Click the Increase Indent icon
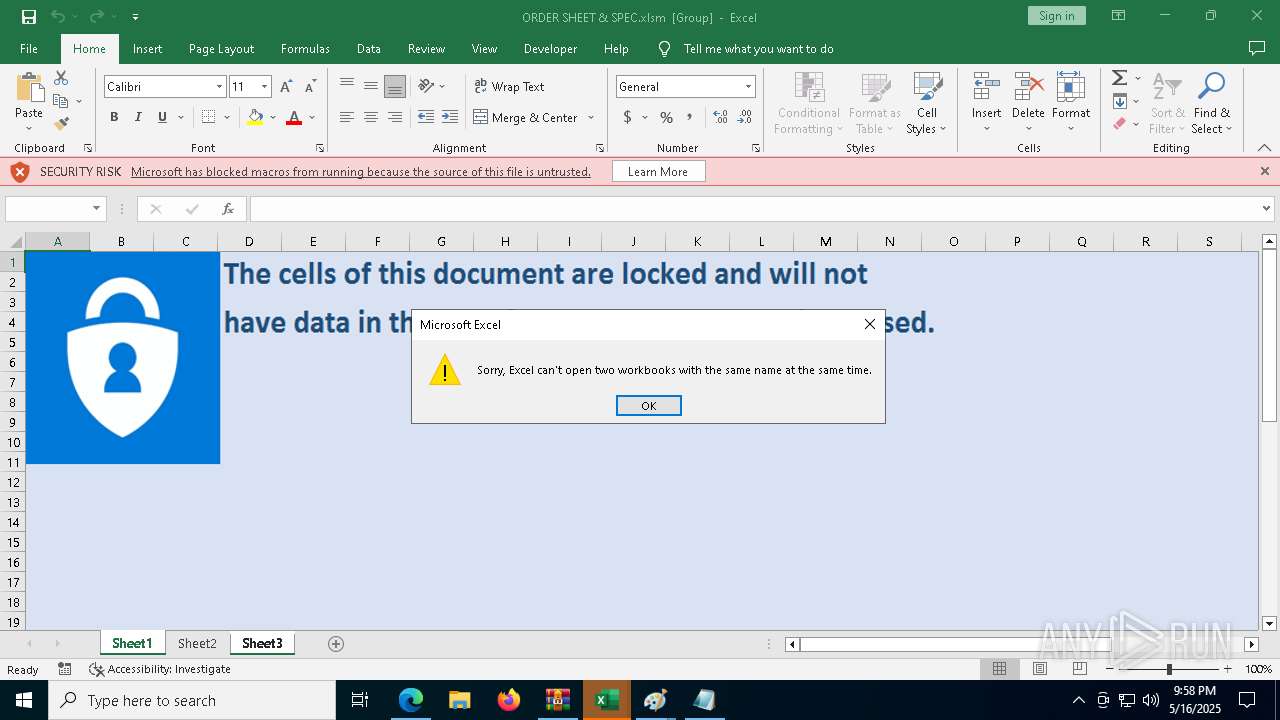This screenshot has width=1280, height=720. [x=450, y=117]
